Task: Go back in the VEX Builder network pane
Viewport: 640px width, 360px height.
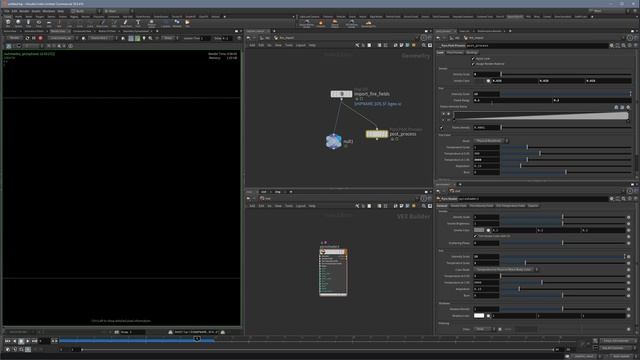Action: [248, 198]
